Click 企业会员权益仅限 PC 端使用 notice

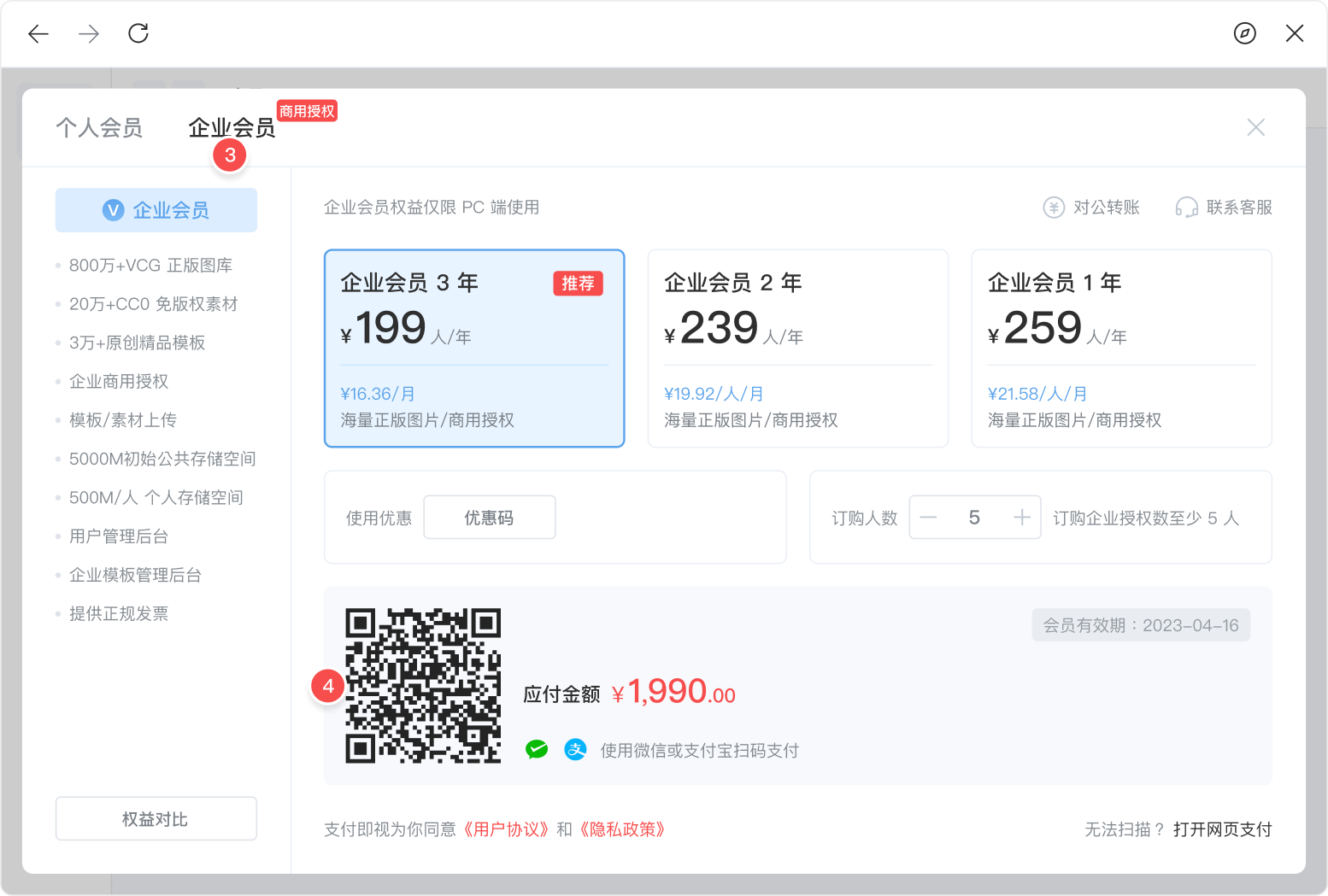pos(432,208)
